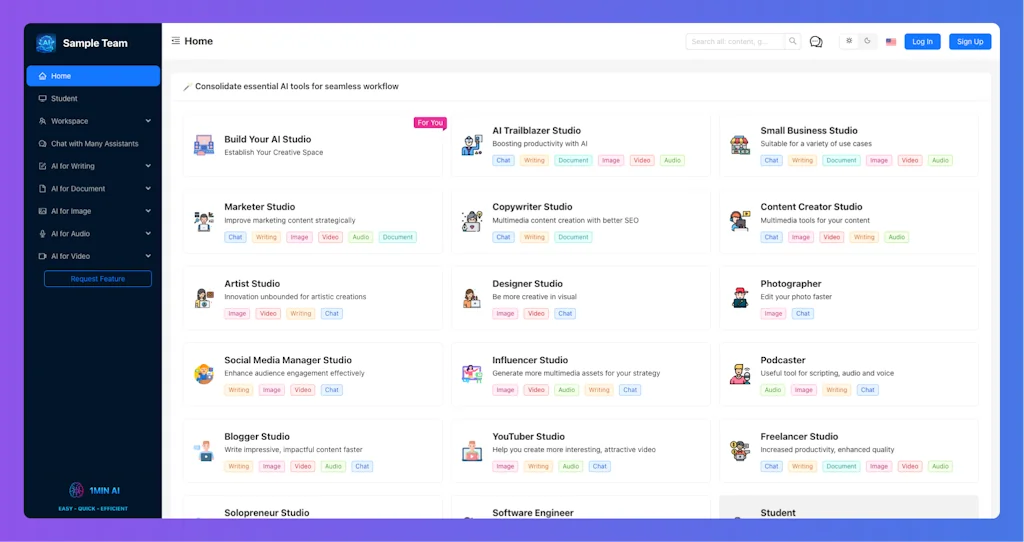1024x542 pixels.
Task: Click the pencil icon beside Consolidate banner
Action: (187, 87)
